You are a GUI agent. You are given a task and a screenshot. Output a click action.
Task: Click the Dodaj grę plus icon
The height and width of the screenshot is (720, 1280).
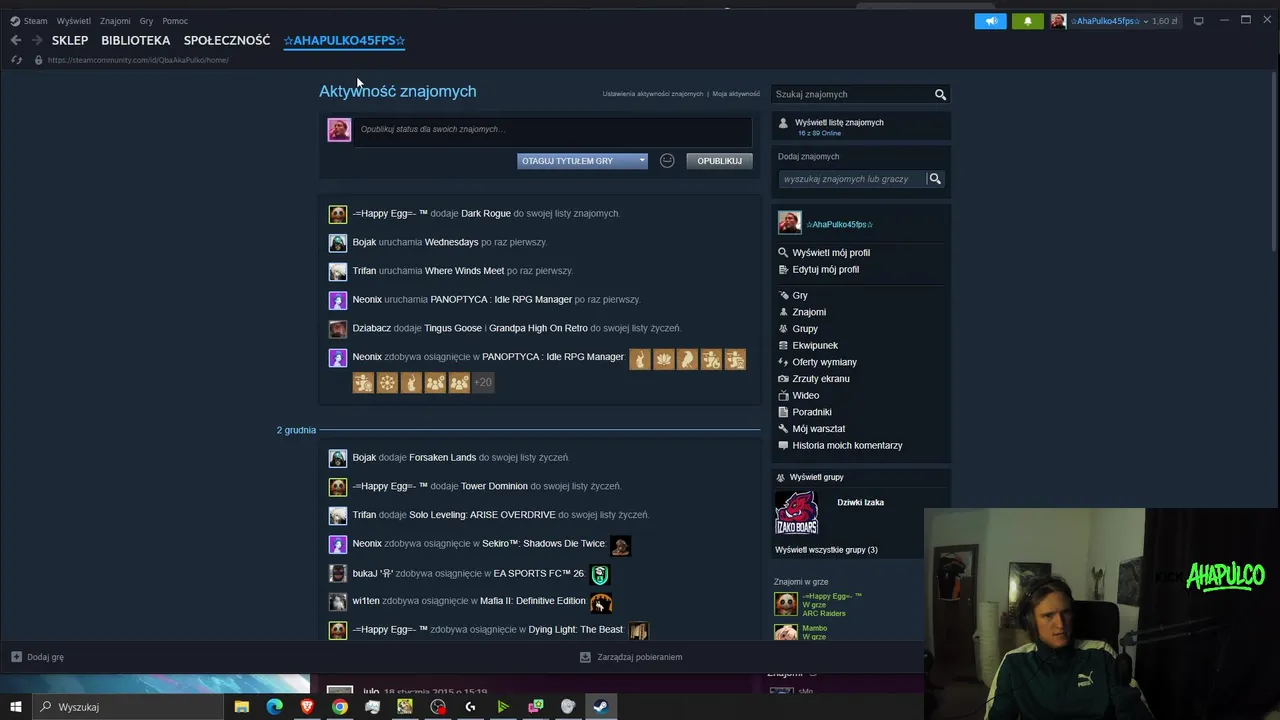coord(16,657)
